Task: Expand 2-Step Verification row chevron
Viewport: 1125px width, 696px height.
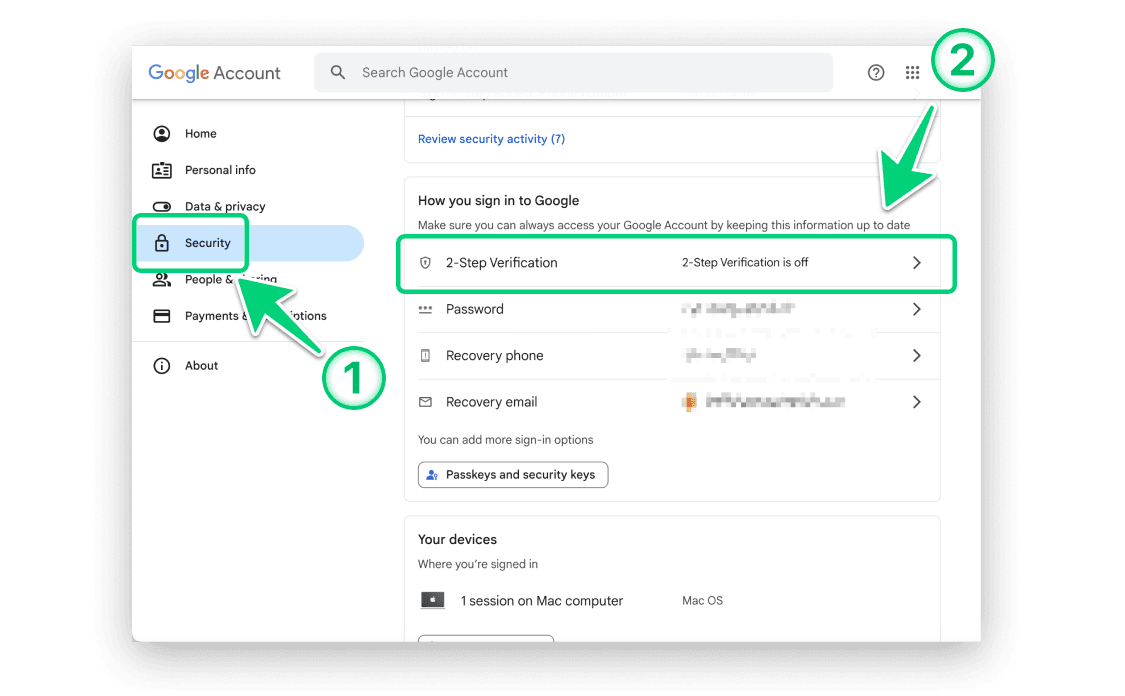Action: coord(916,263)
